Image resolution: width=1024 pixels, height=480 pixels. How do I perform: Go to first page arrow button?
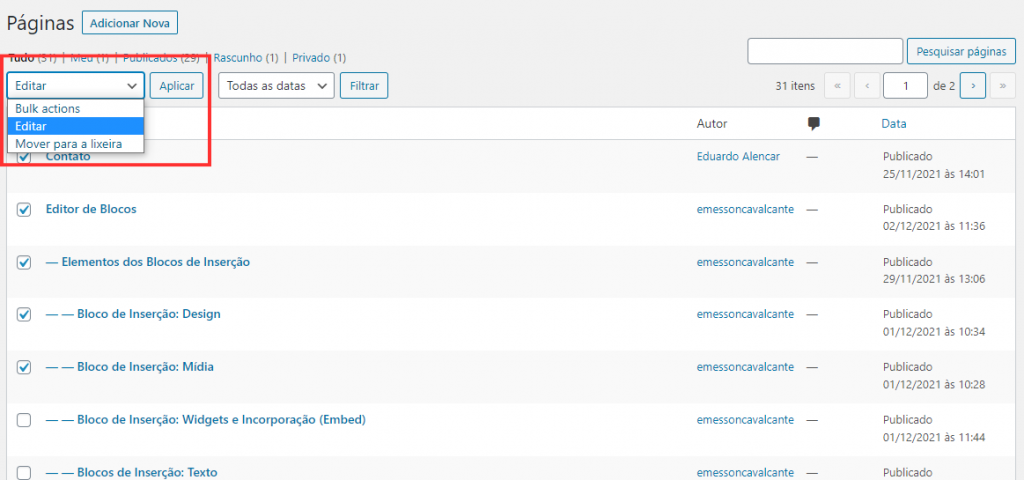click(838, 86)
